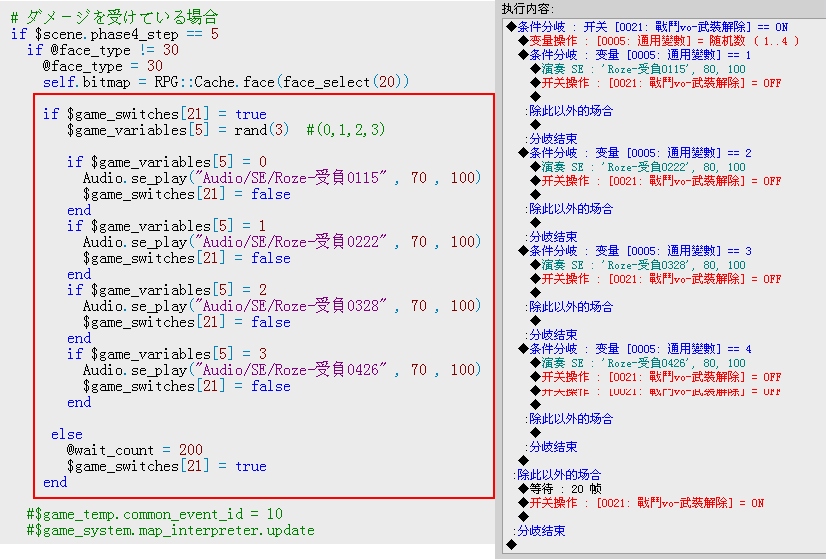
Task: Select the 开关操作 OFF row under the Roze-受負0328 SE
Action: coord(656,279)
